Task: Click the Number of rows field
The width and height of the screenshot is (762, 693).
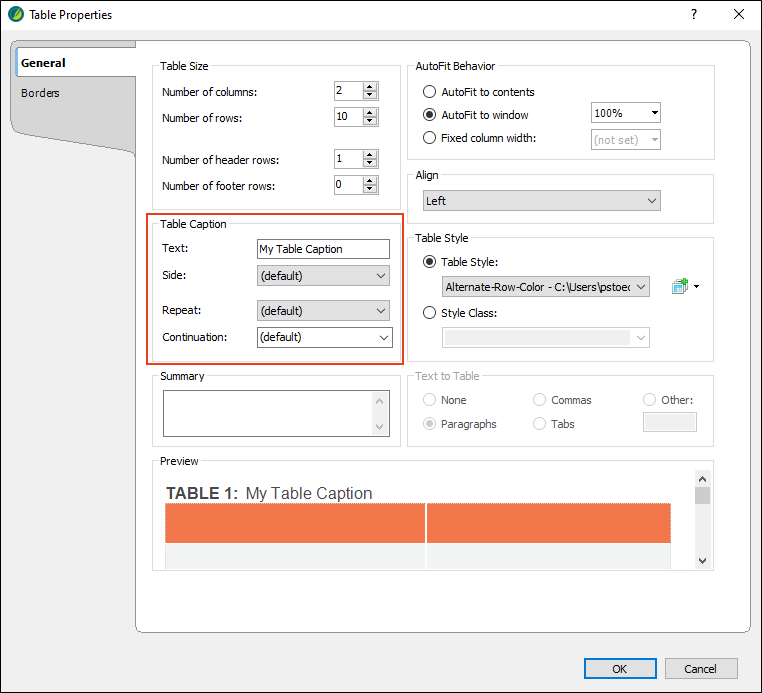Action: (348, 117)
